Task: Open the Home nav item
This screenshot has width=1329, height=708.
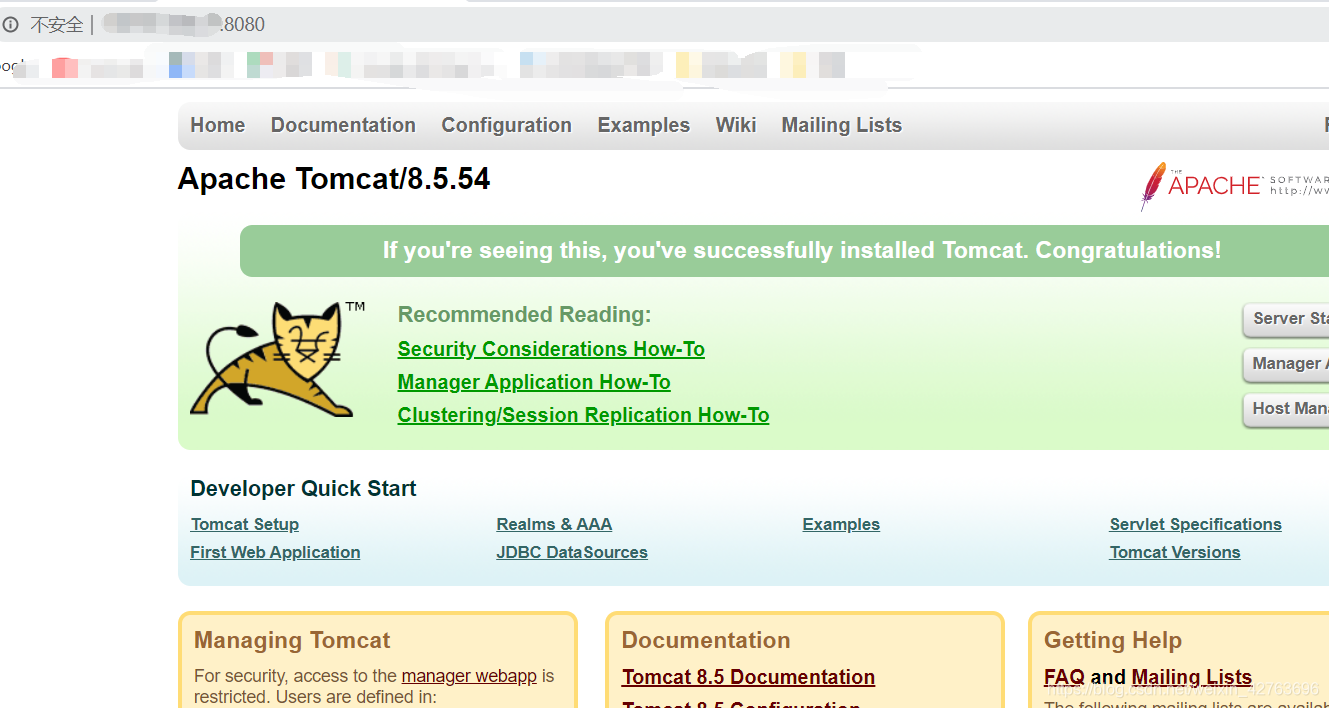Action: pos(218,125)
